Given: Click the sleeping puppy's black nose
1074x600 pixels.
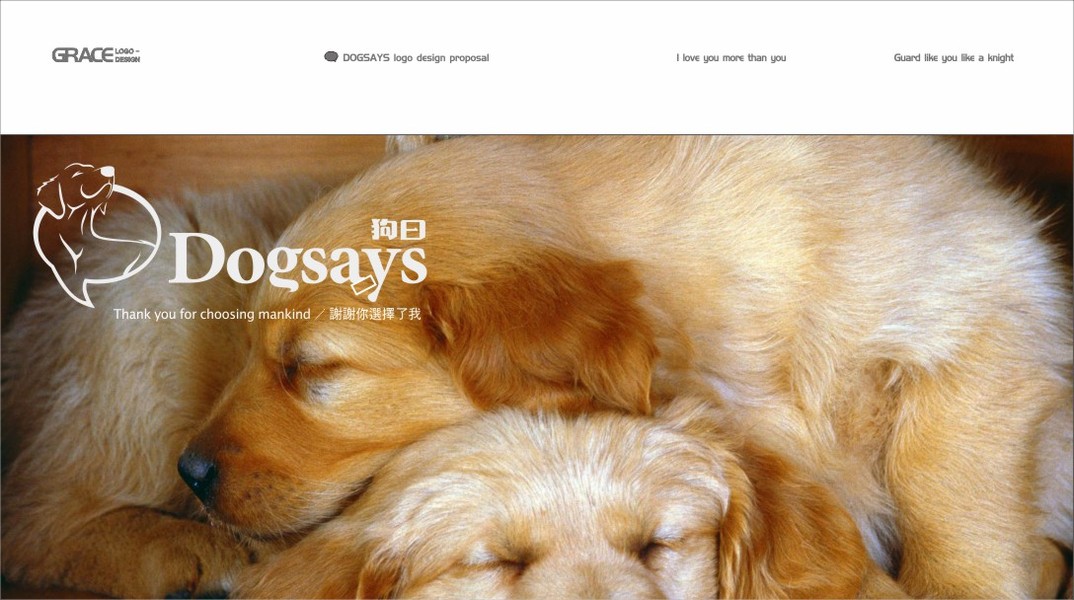Looking at the screenshot, I should coord(198,472).
